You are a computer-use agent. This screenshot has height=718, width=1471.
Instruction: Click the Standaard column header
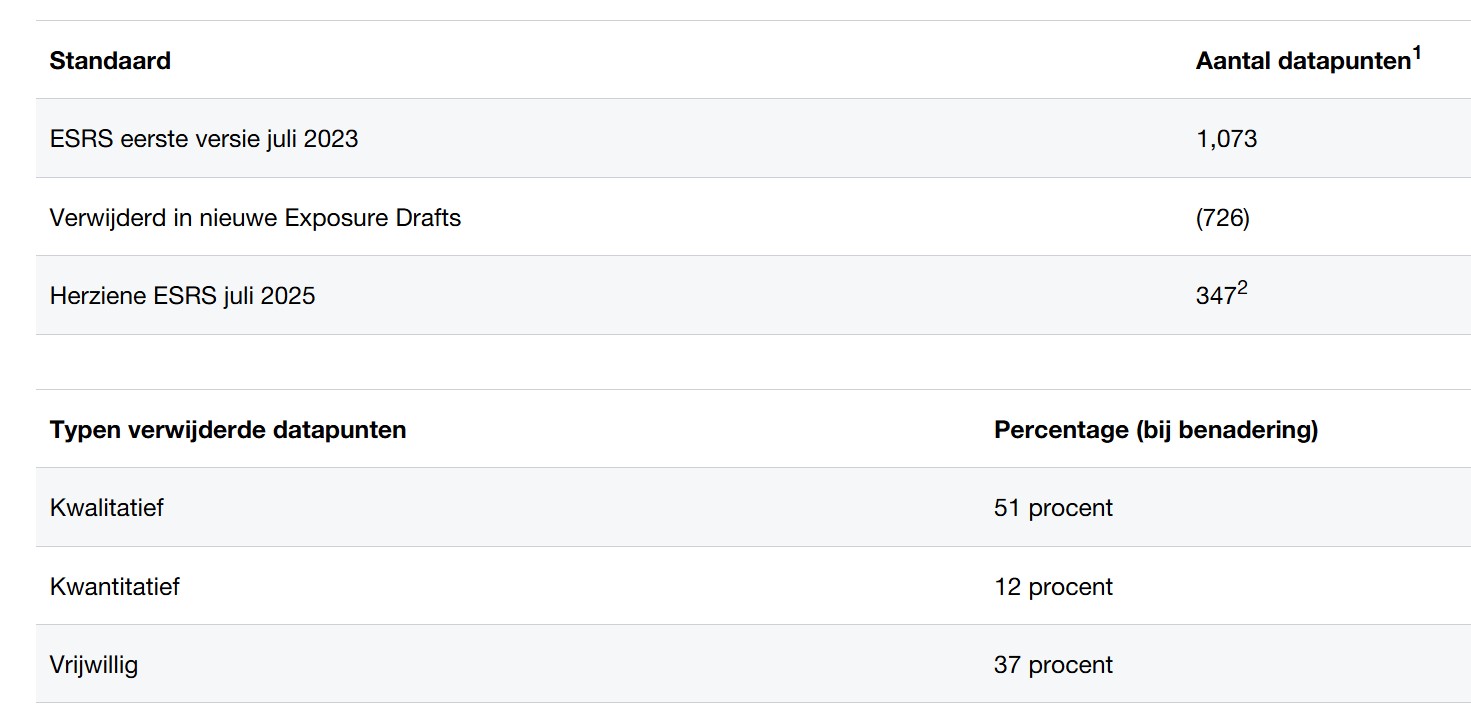tap(110, 61)
